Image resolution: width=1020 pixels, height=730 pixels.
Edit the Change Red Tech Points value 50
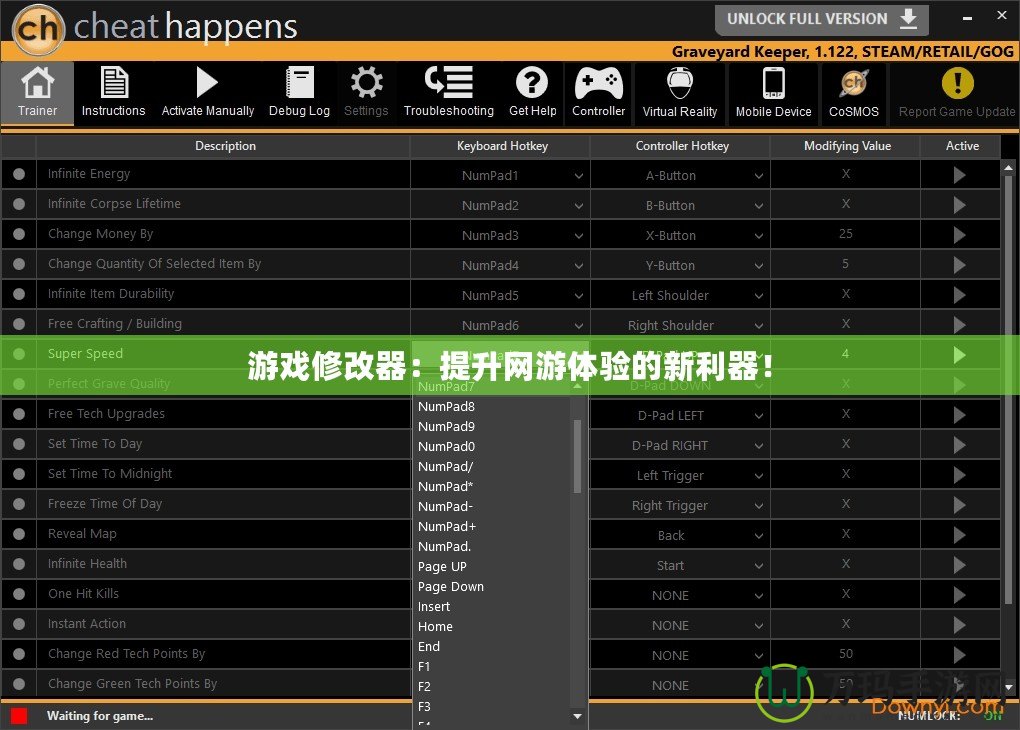click(x=845, y=653)
